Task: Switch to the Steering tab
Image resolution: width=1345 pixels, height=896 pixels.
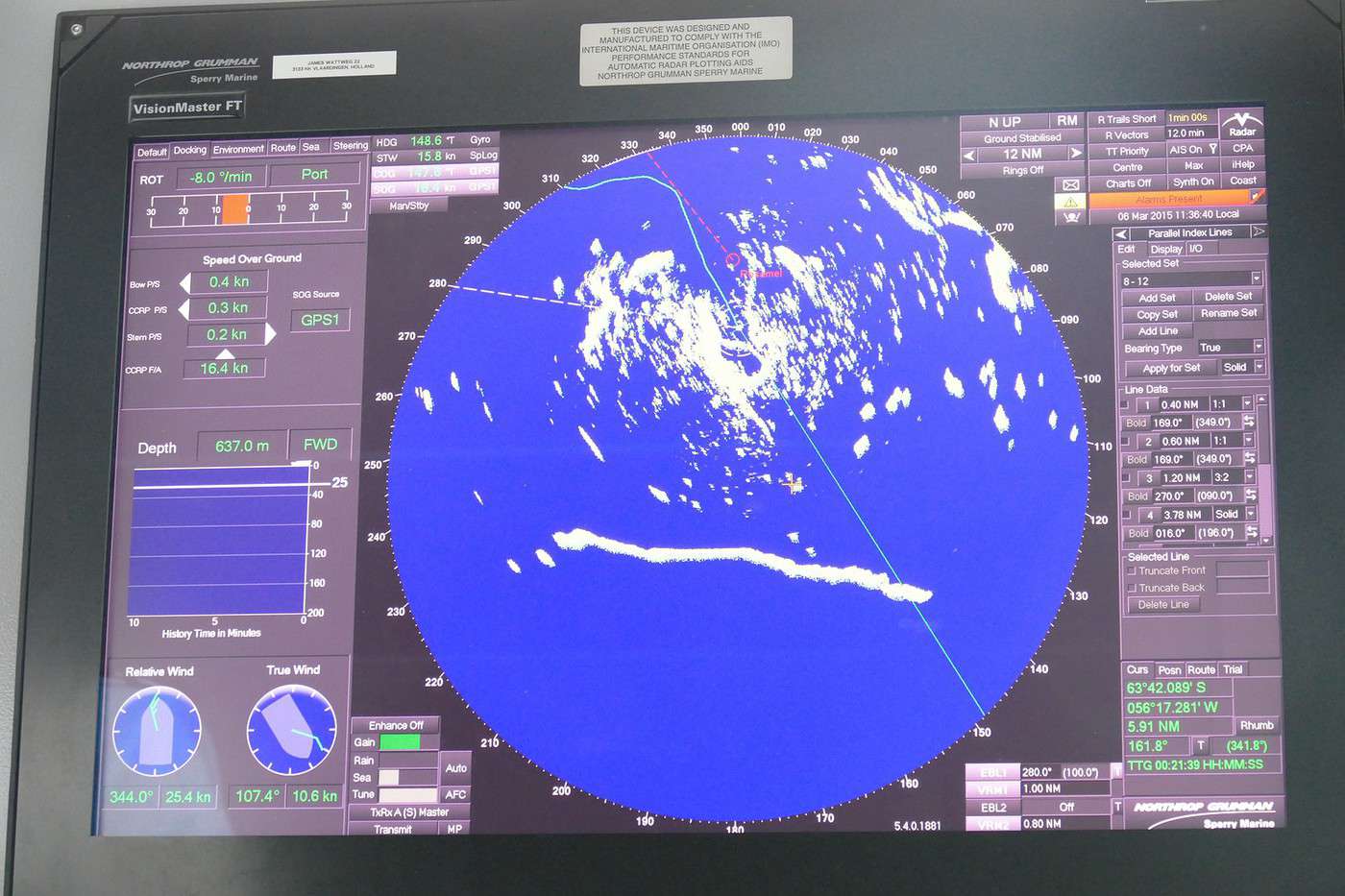Action: (350, 146)
